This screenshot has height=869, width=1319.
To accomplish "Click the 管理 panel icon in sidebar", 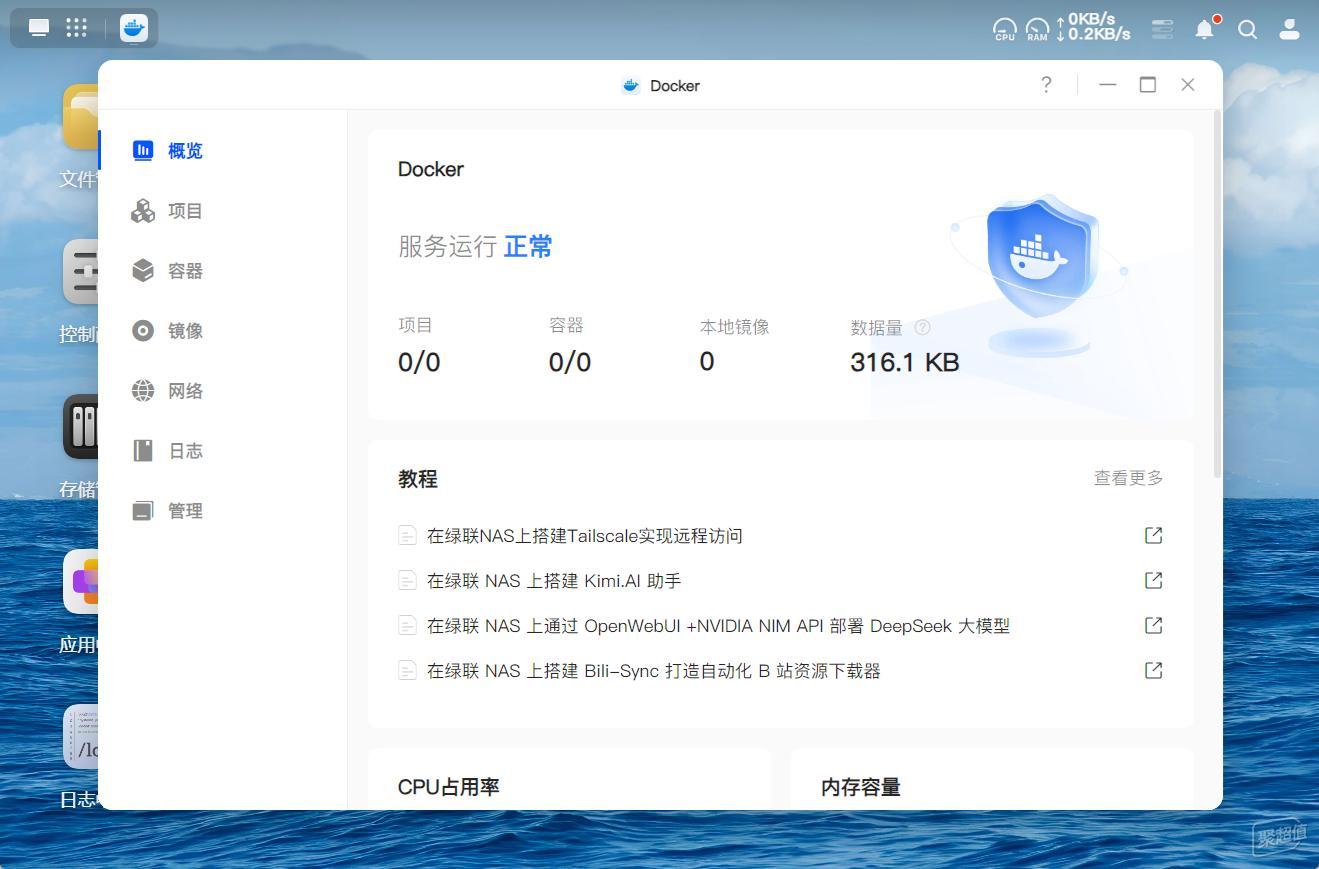I will (x=143, y=511).
